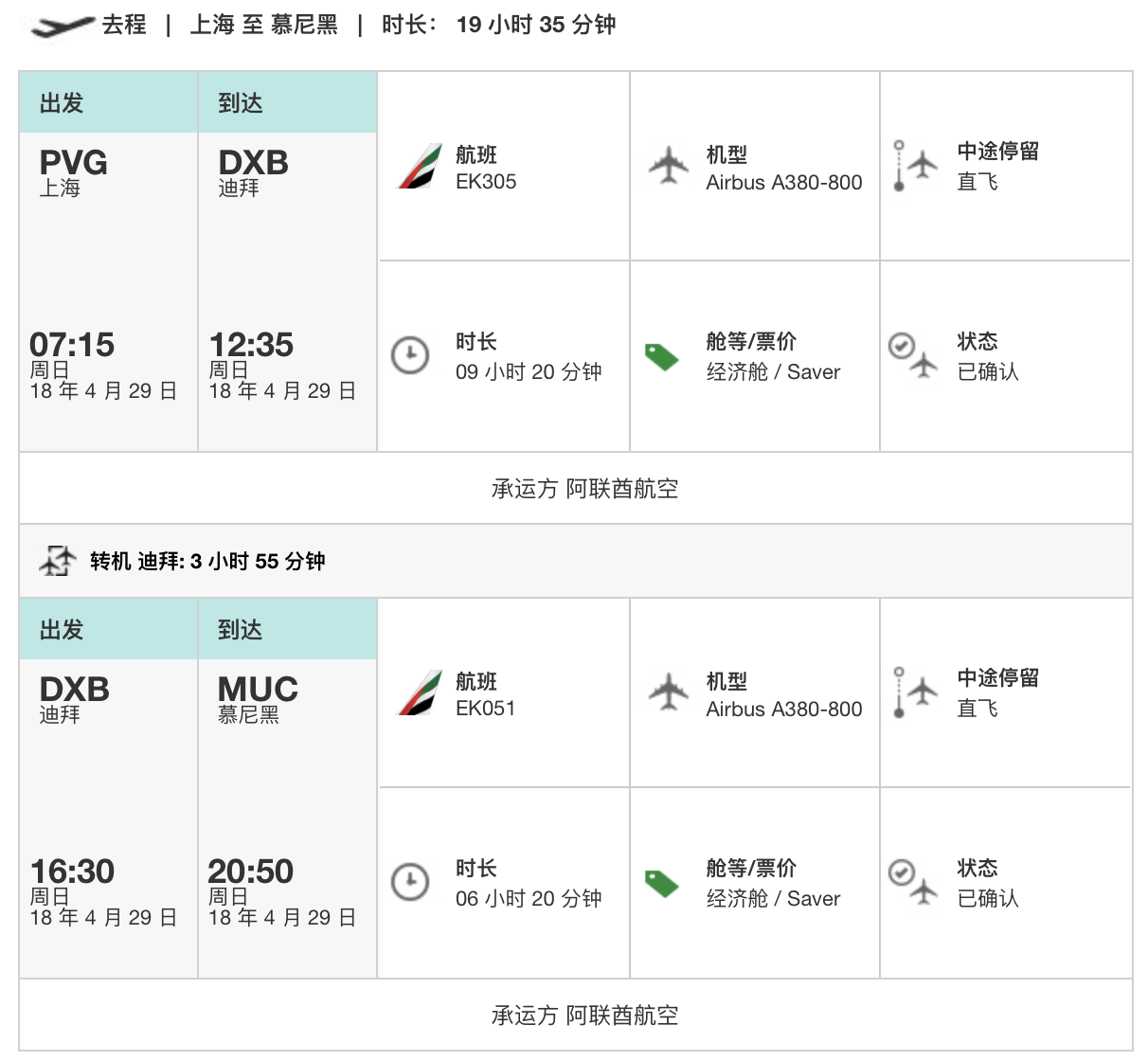Screen dimensions: 1148x1061
Task: Click the PVG departure airport code
Action: click(73, 163)
